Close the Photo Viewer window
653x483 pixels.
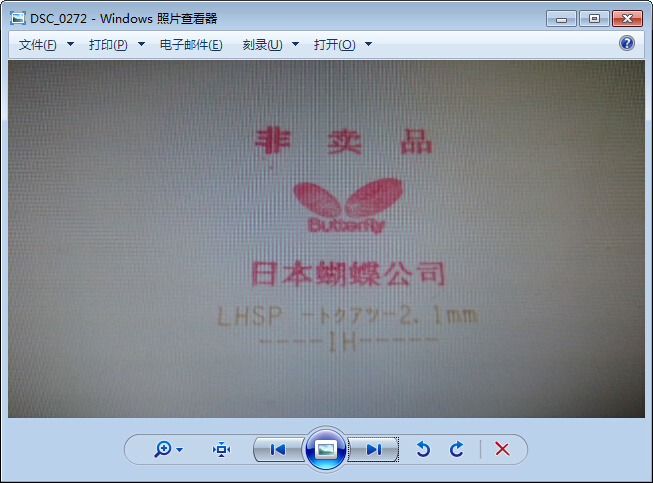[x=628, y=18]
